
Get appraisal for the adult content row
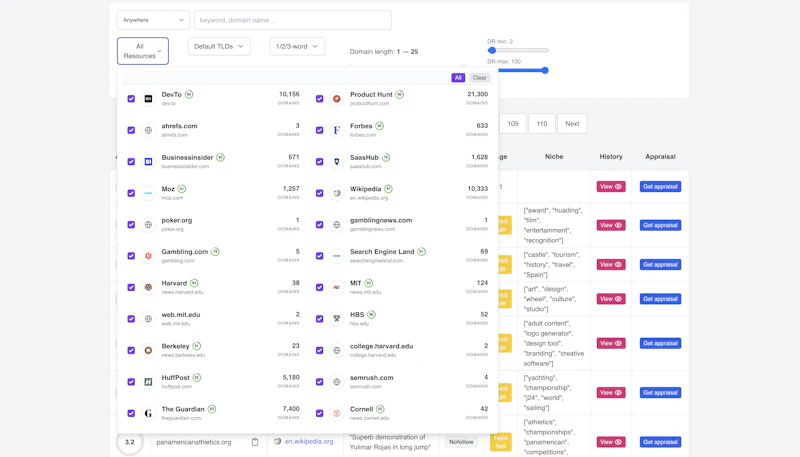pos(660,343)
